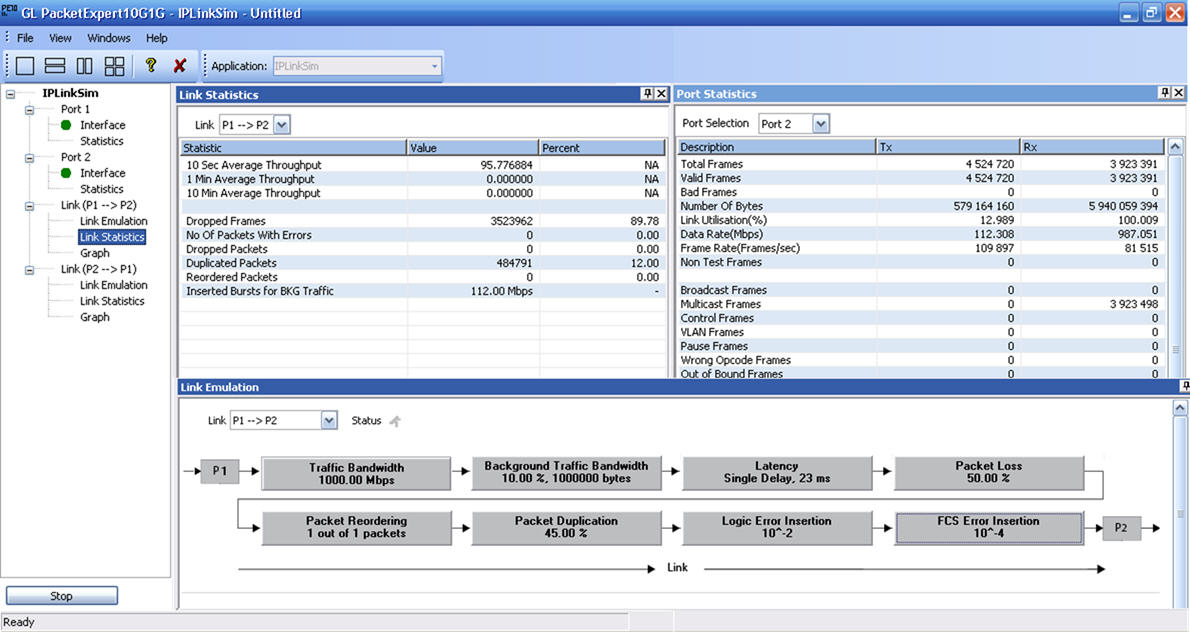This screenshot has width=1190, height=632.
Task: Select Link Statistics under Link (P2 --> P1)
Action: (x=112, y=301)
